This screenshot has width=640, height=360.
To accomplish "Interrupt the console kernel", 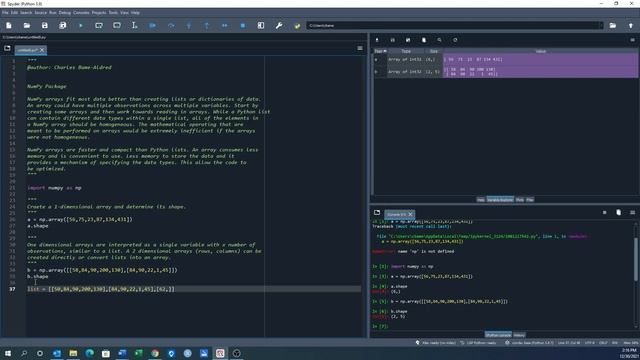I will click(604, 213).
